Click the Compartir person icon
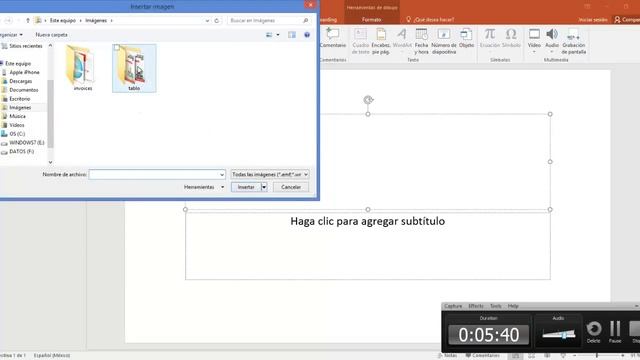The image size is (640, 360). (x=617, y=20)
